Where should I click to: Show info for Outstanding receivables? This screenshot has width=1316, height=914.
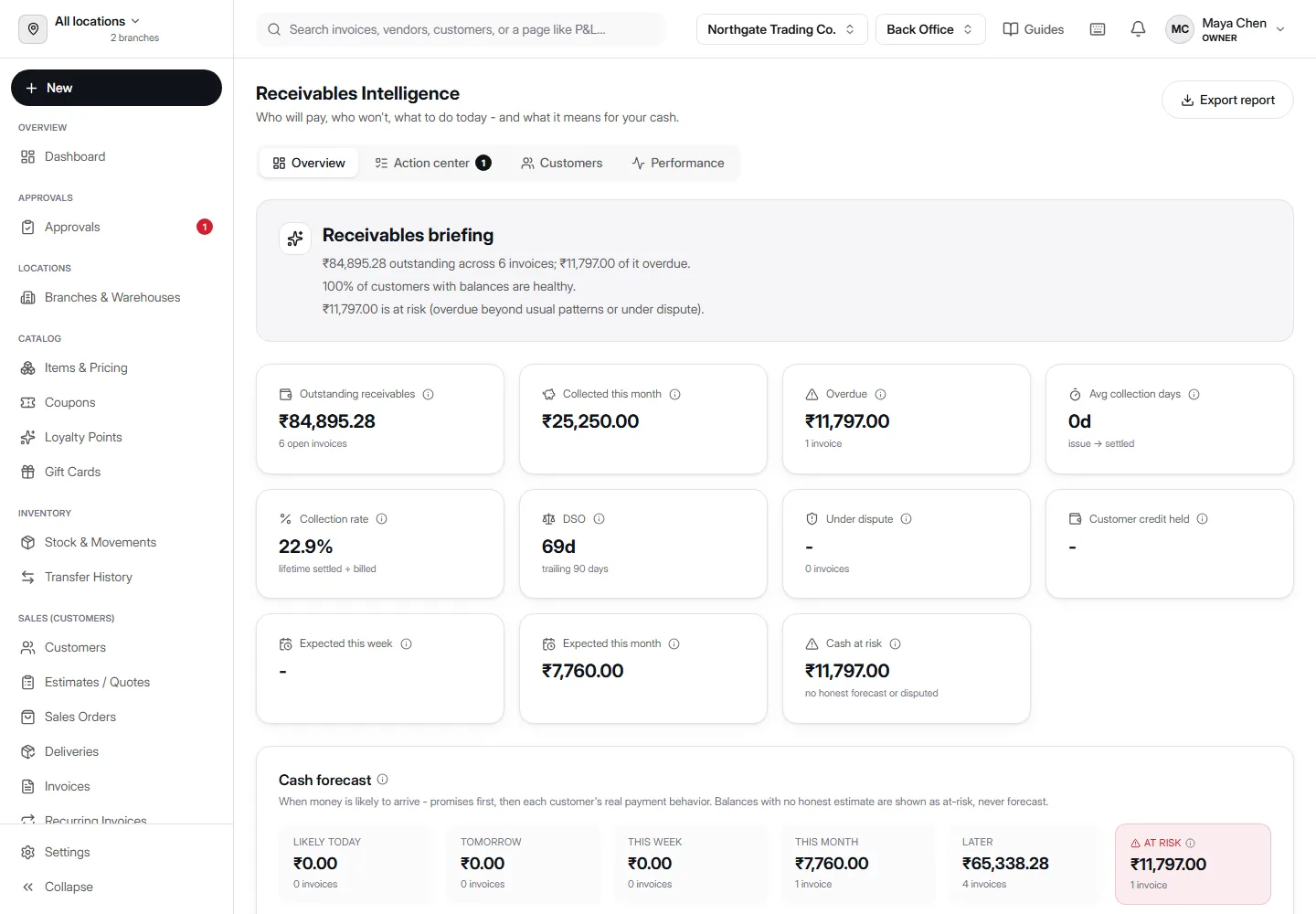pos(428,395)
